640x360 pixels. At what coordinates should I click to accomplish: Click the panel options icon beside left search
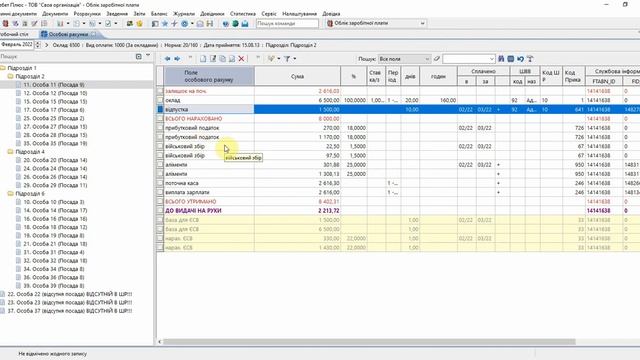click(138, 56)
